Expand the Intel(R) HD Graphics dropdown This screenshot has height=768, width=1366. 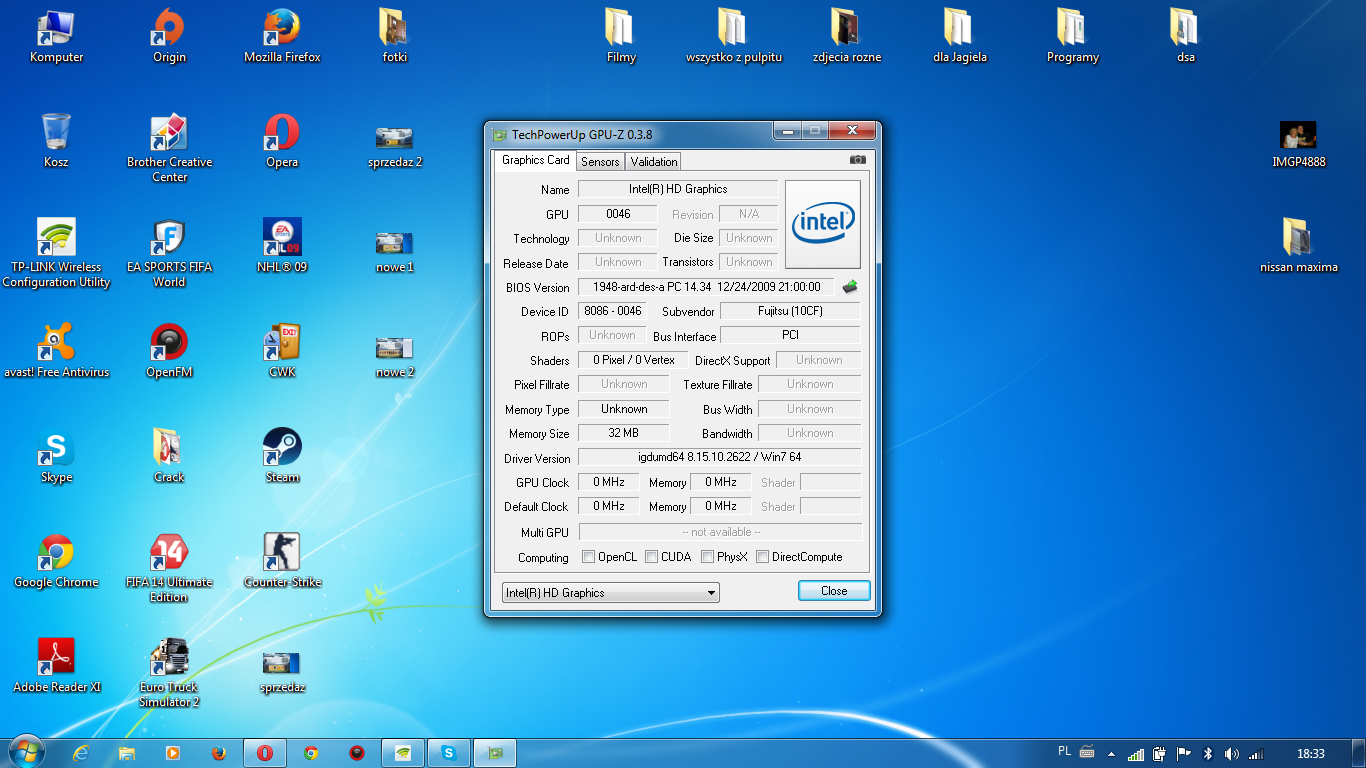610,593
